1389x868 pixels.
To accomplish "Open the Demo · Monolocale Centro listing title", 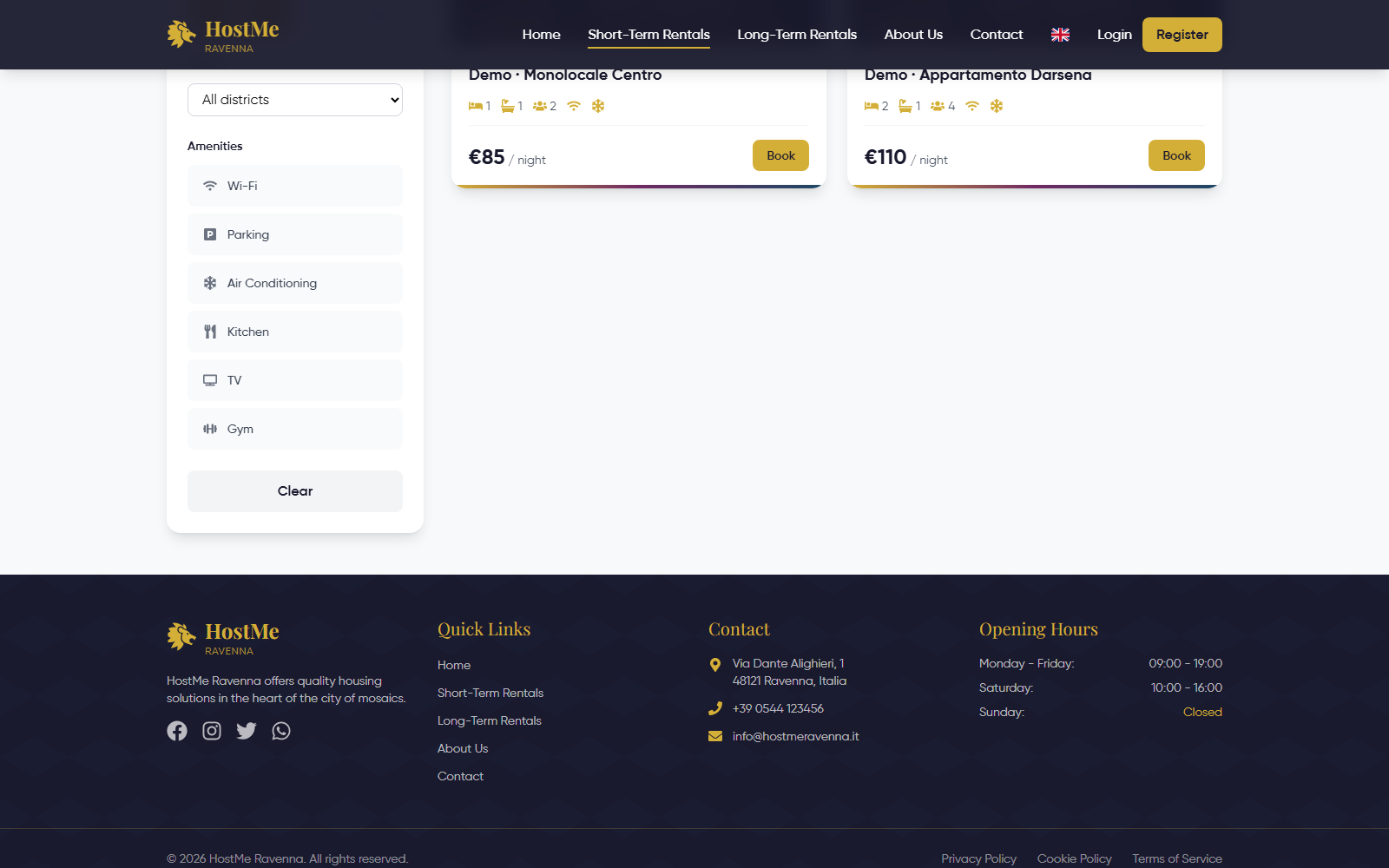I will (x=565, y=75).
